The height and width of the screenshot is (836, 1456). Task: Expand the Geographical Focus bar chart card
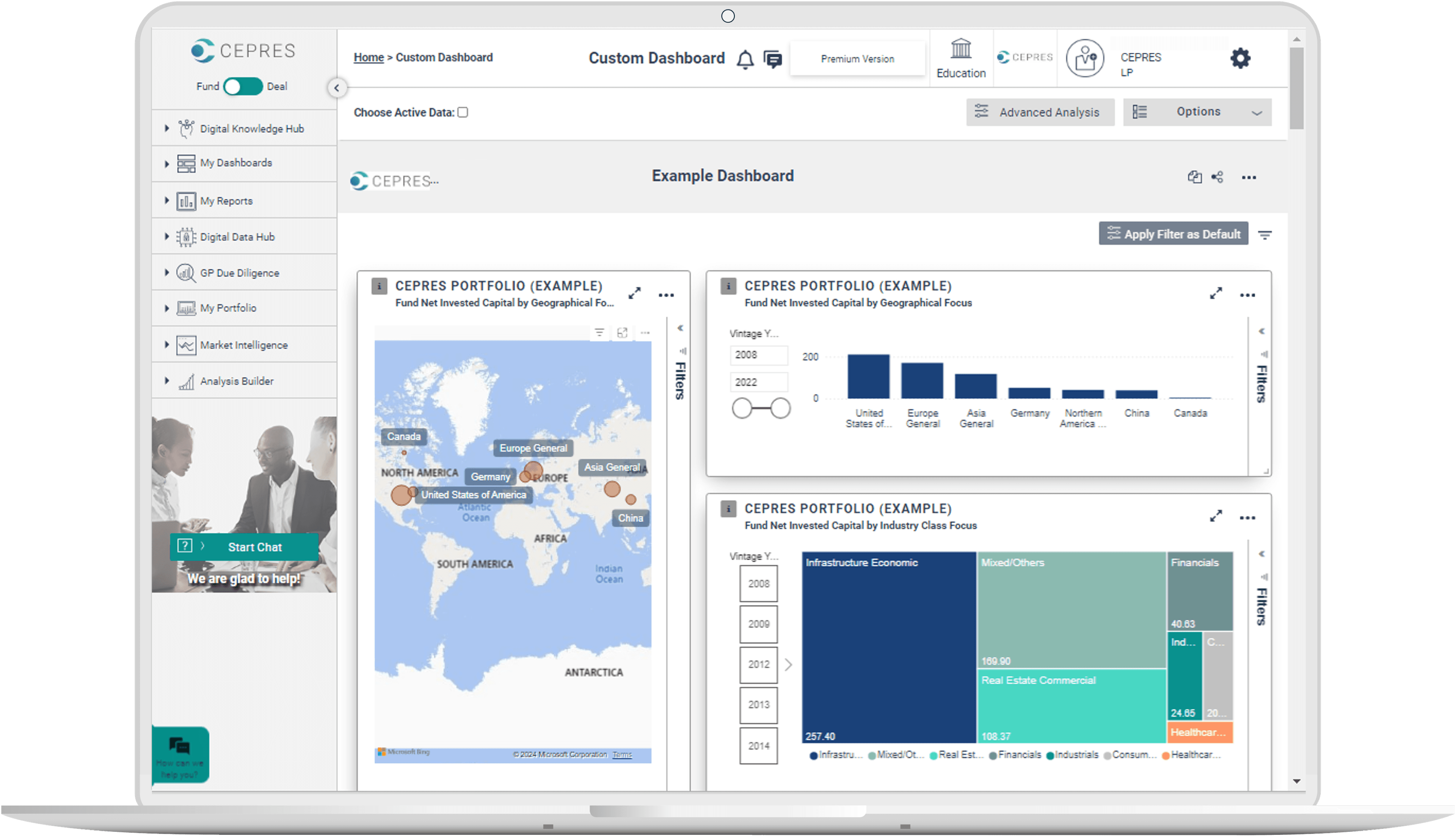(x=1216, y=293)
